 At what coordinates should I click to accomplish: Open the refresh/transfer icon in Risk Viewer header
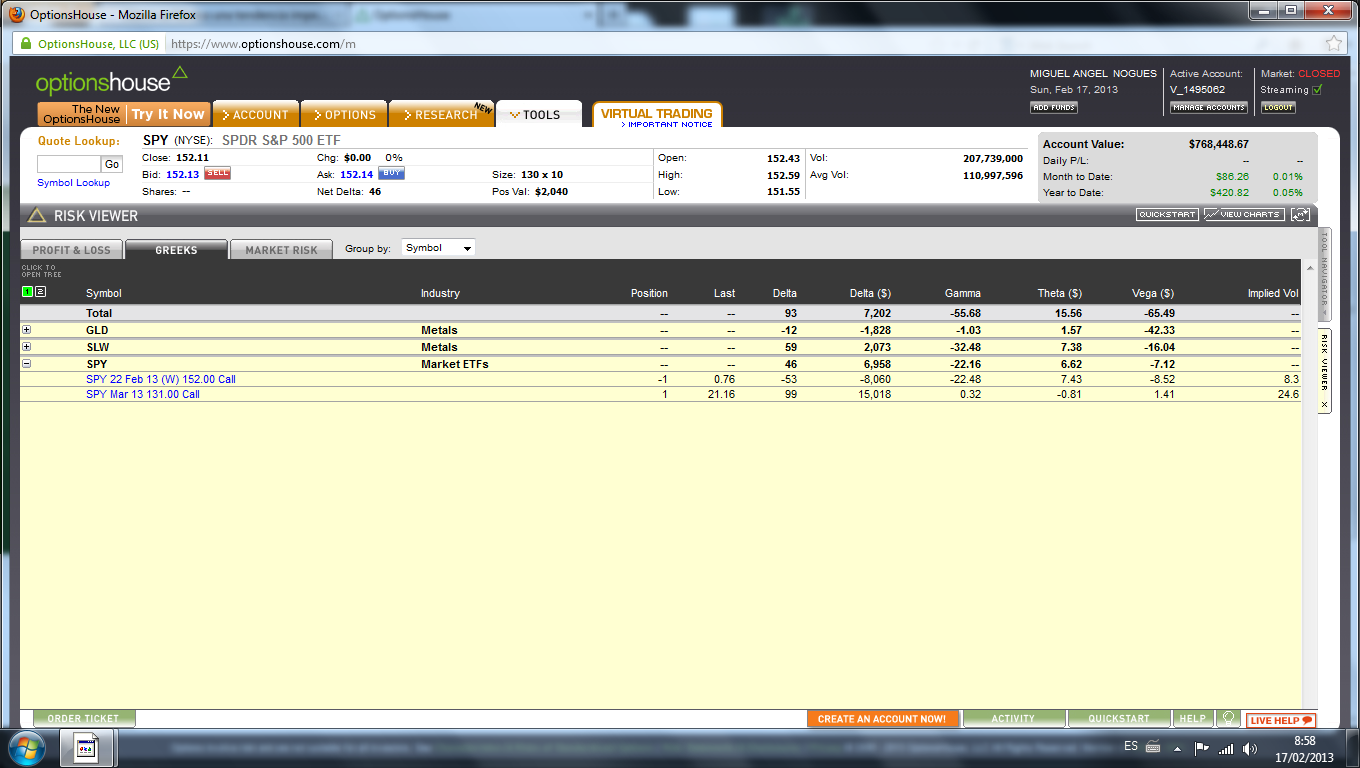point(1300,214)
